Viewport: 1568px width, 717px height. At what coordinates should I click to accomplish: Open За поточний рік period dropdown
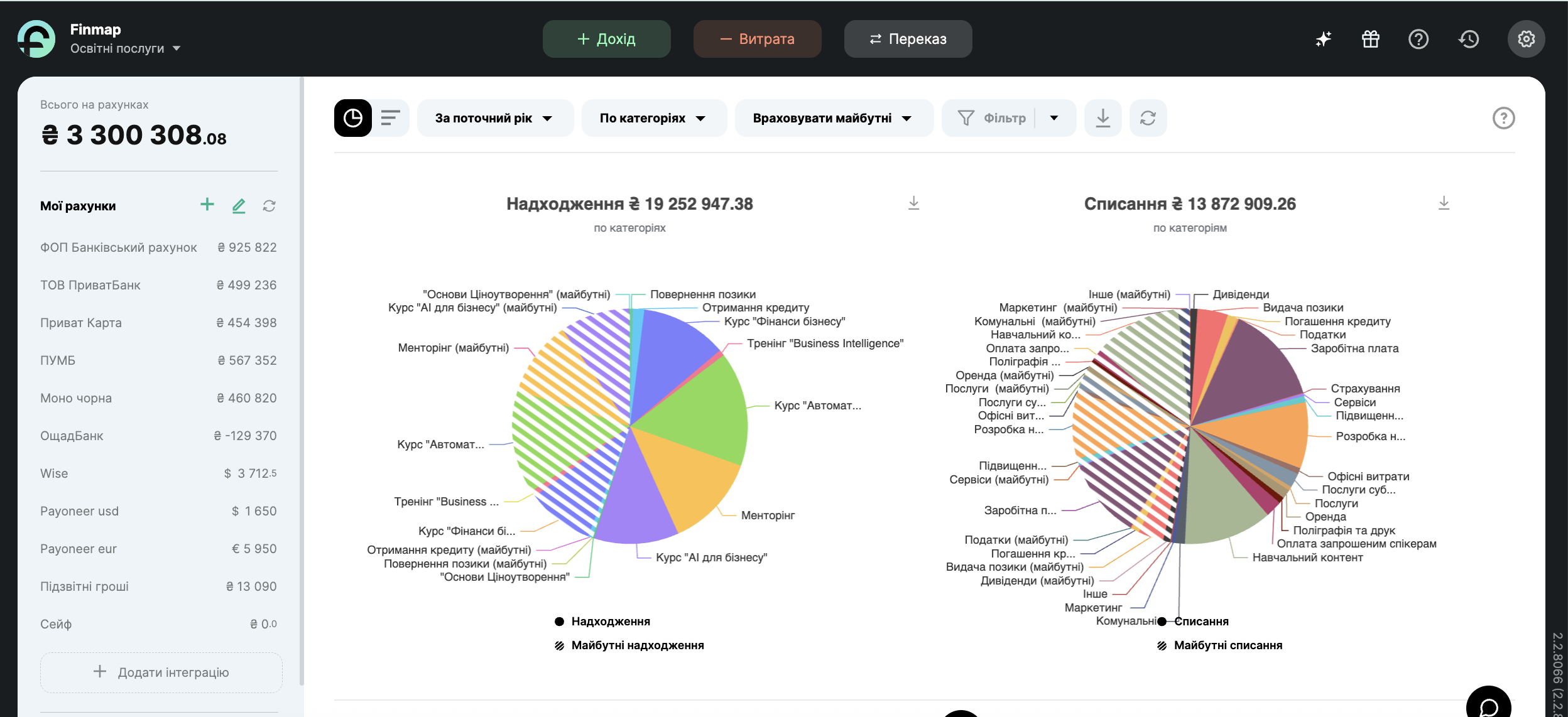494,118
